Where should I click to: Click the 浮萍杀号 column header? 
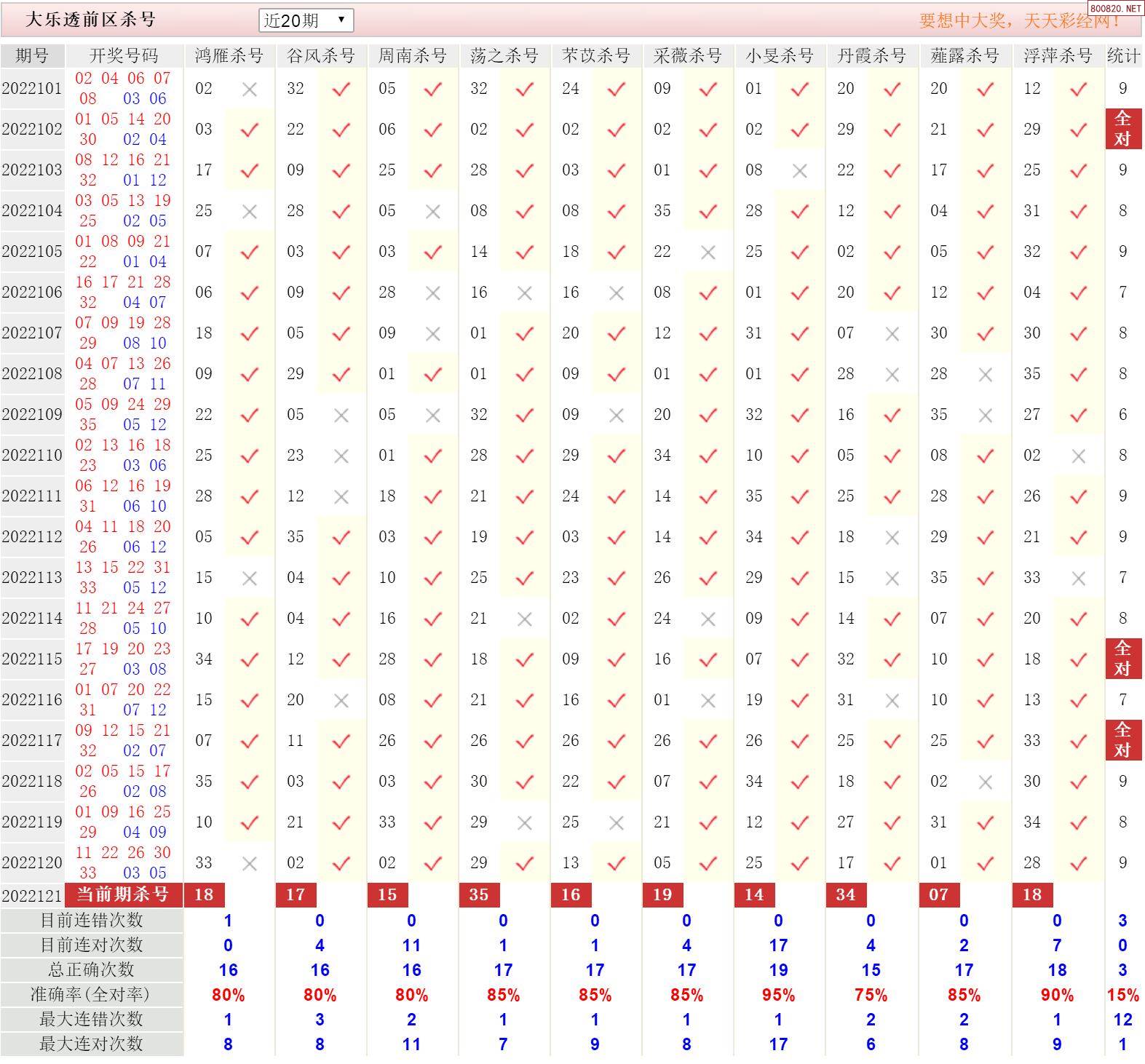(x=1058, y=55)
